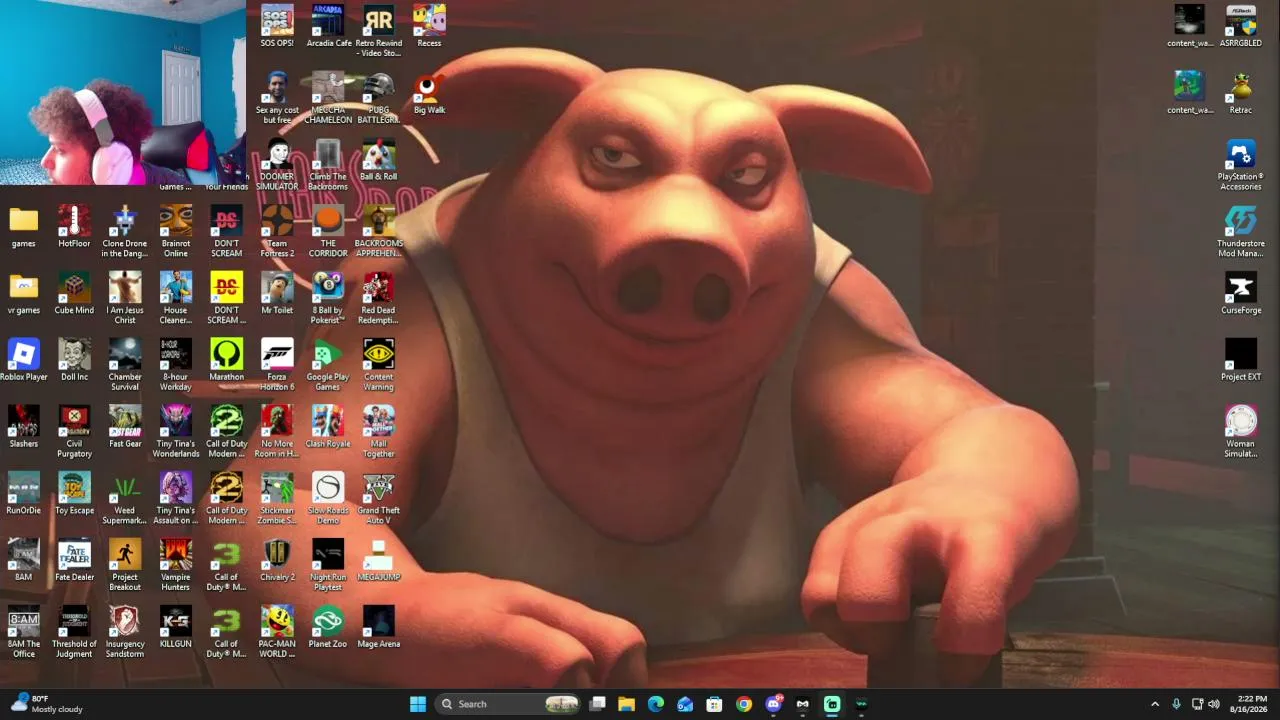Open PUBG BATTLEGROUNDS shortcut
1280x720 pixels.
tap(378, 98)
